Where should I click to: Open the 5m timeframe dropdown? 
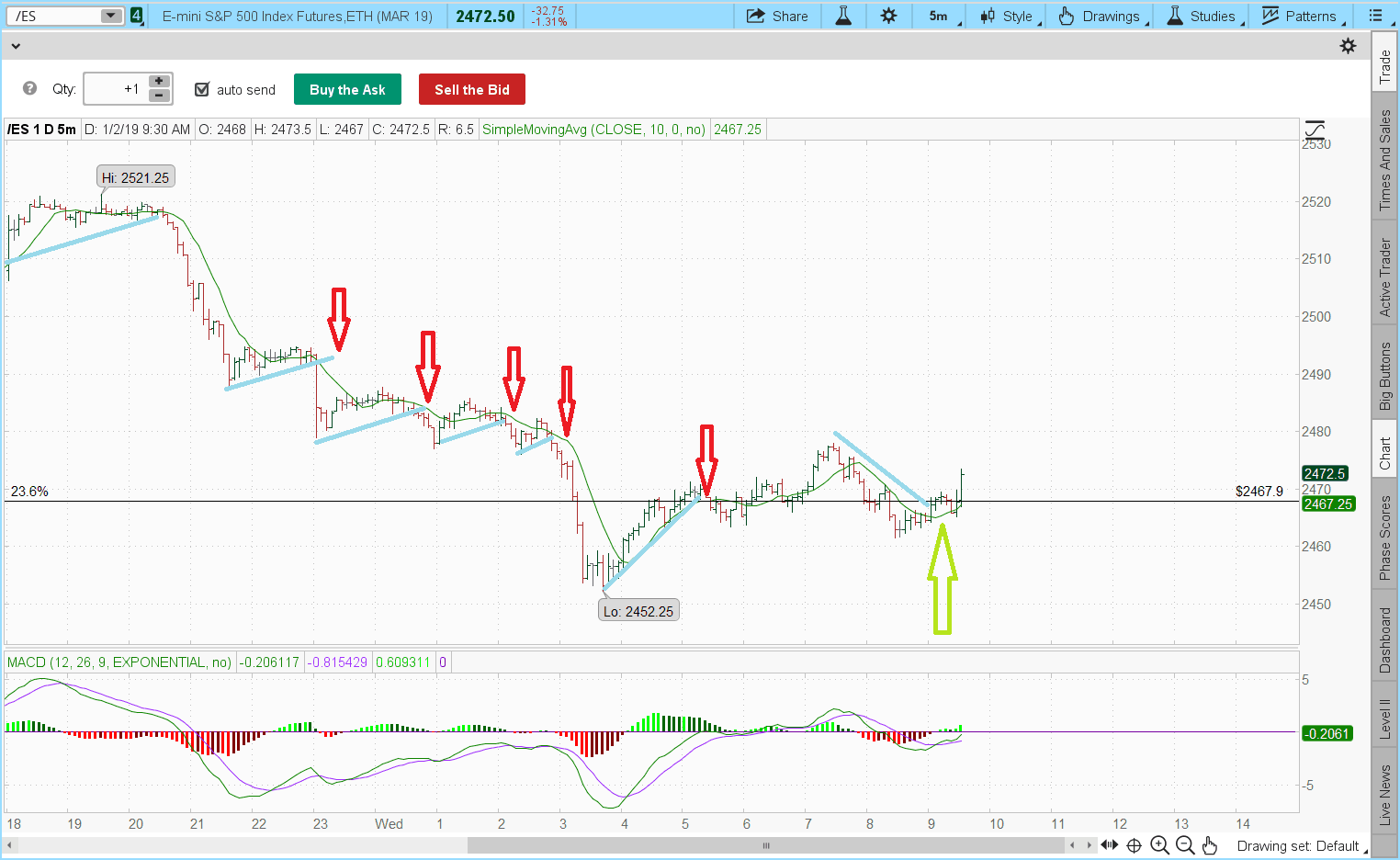(940, 16)
